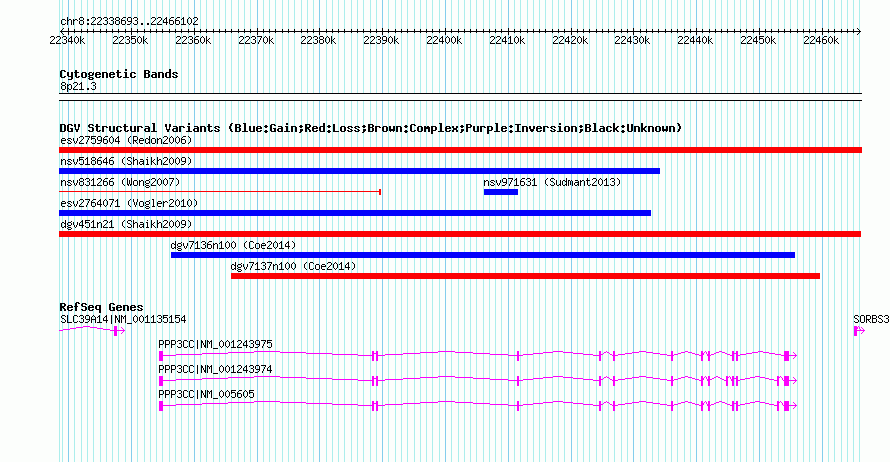Click the PPP3CC|NM_005605 transcript label
This screenshot has width=890, height=462.
pyautogui.click(x=206, y=394)
